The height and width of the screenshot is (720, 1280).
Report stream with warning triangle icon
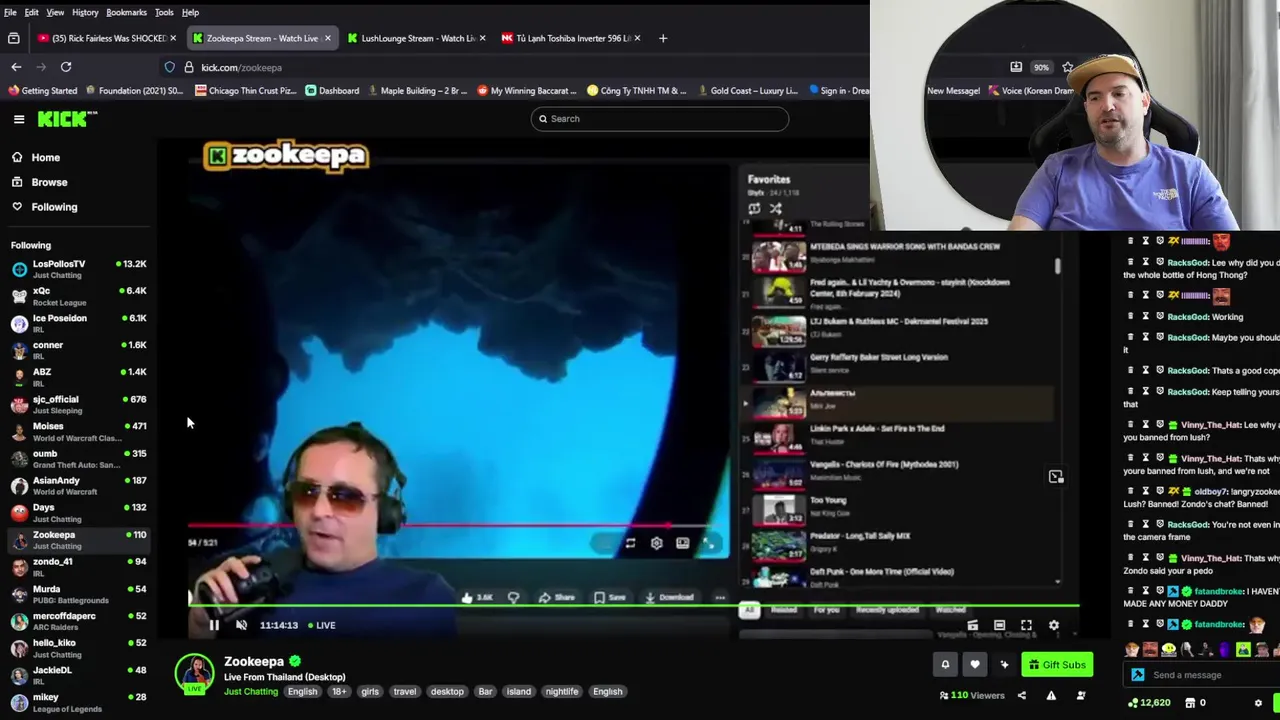pyautogui.click(x=1051, y=695)
